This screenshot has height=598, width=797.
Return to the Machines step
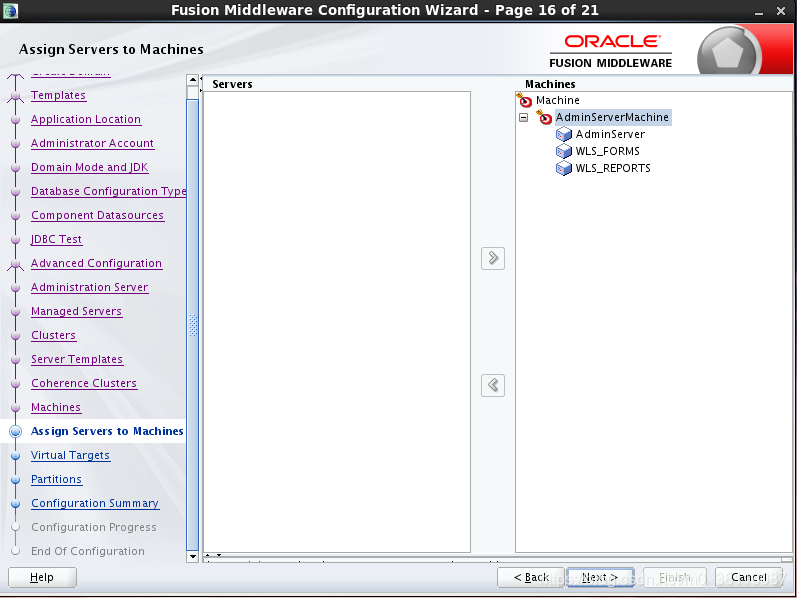click(x=56, y=407)
